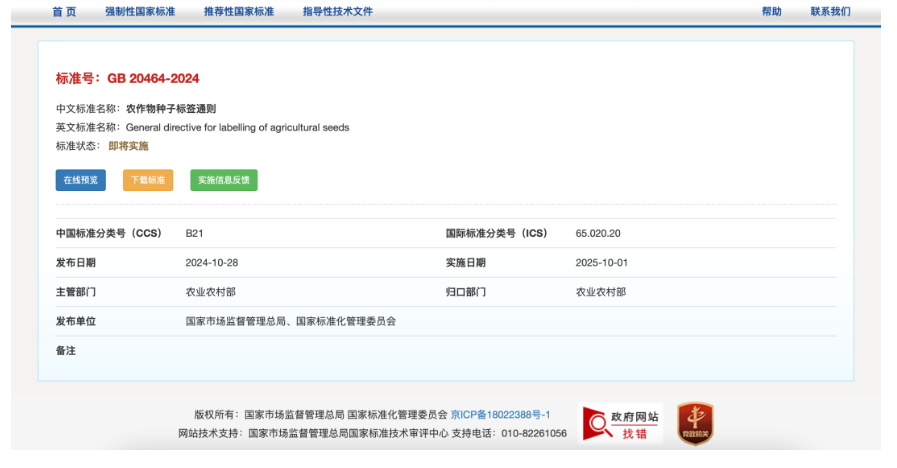Click the English standard name text
Viewport: 897px width, 468px height.
[x=237, y=127]
